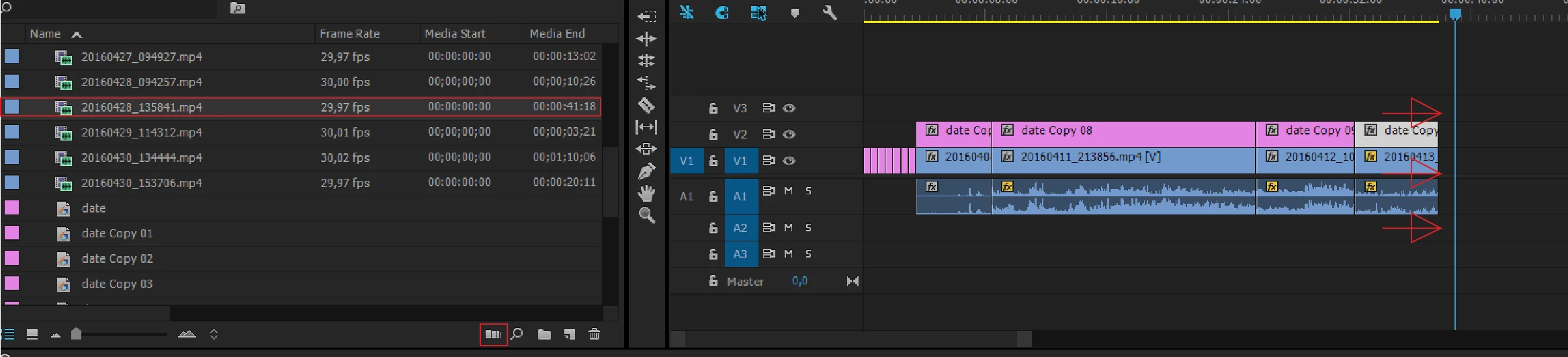
Task: Toggle Snap in the timeline
Action: pos(722,12)
